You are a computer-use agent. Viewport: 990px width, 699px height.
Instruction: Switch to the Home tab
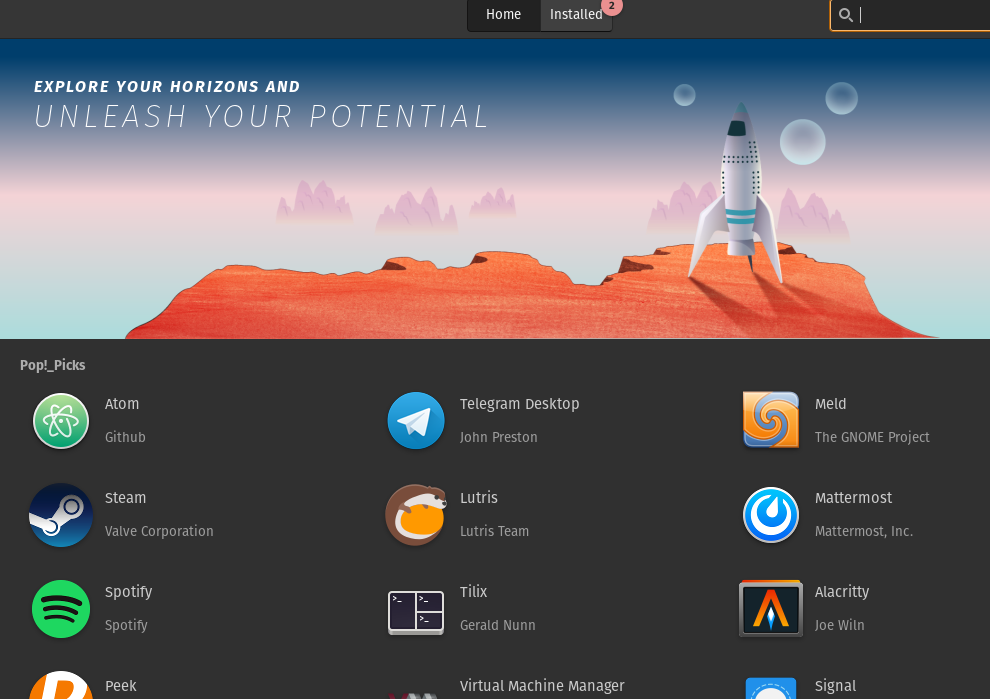[503, 15]
